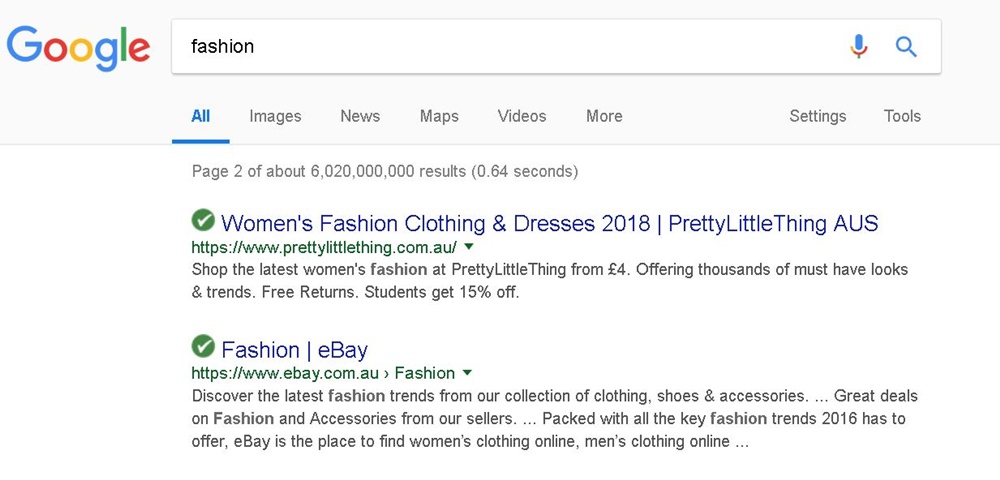Click the ebay.com.au › Fashion URL
Viewport: 1000px width, 480px height.
pos(323,373)
